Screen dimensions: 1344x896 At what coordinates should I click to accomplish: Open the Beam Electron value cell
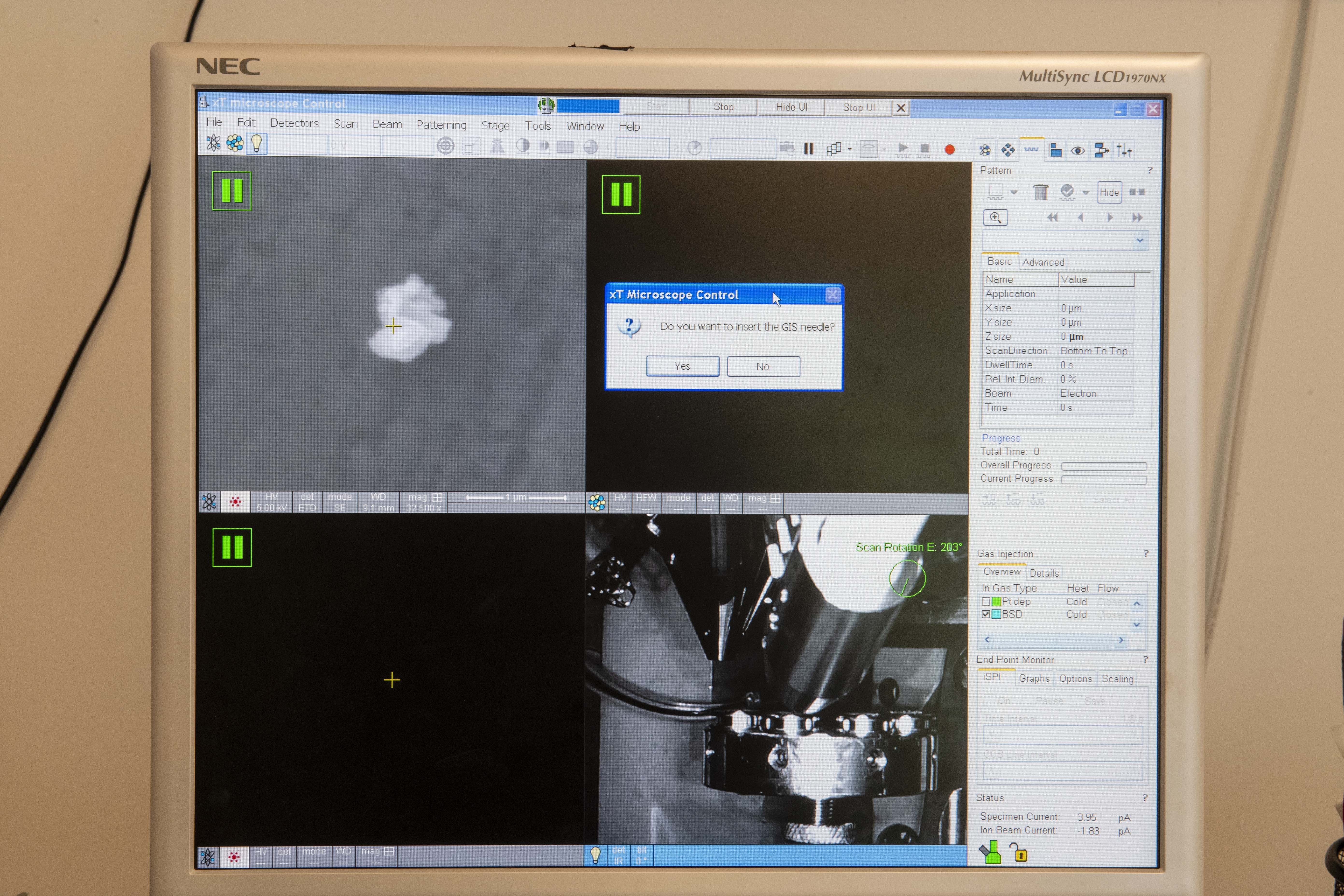1095,394
